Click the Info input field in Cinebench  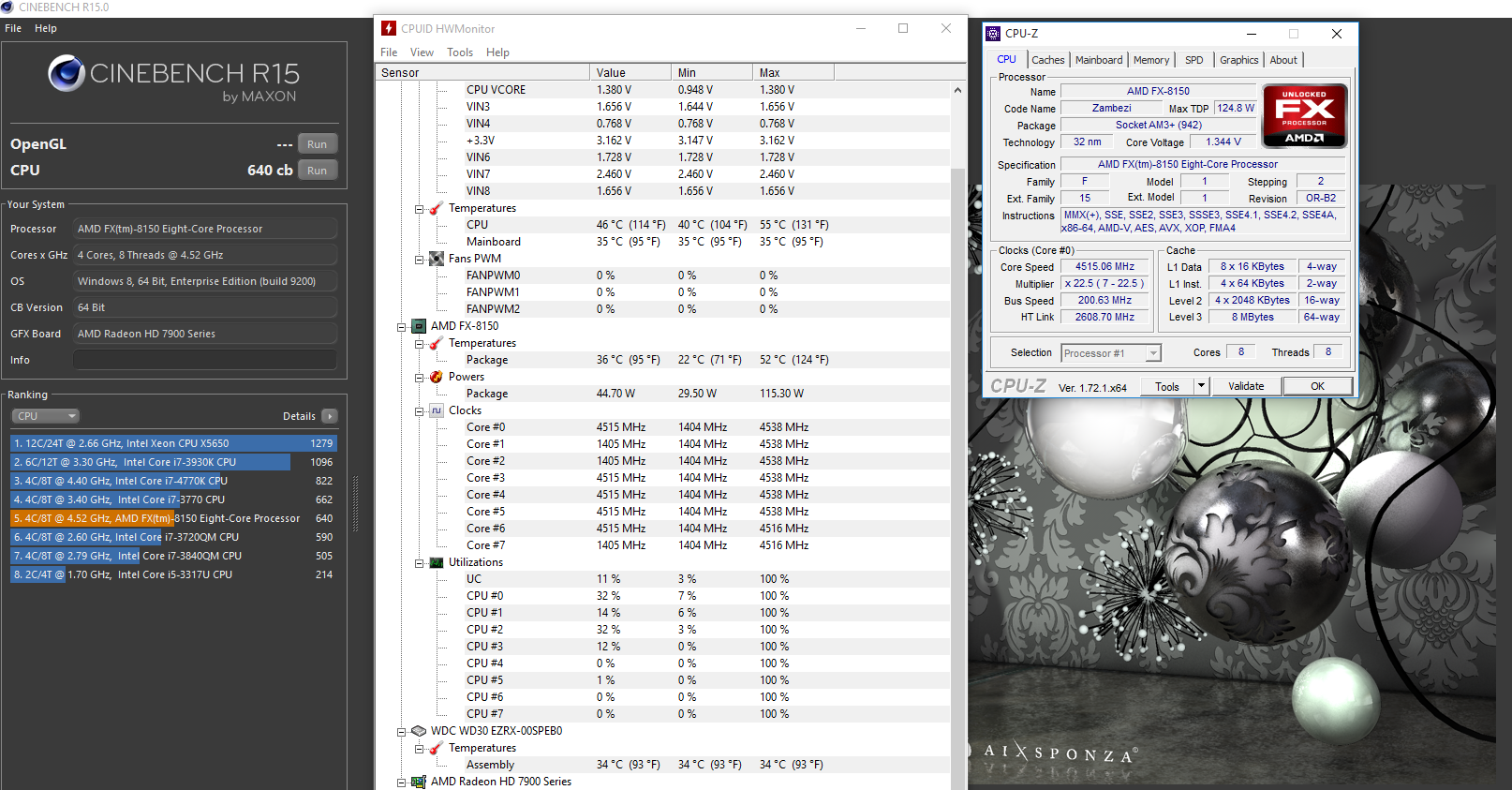(205, 360)
